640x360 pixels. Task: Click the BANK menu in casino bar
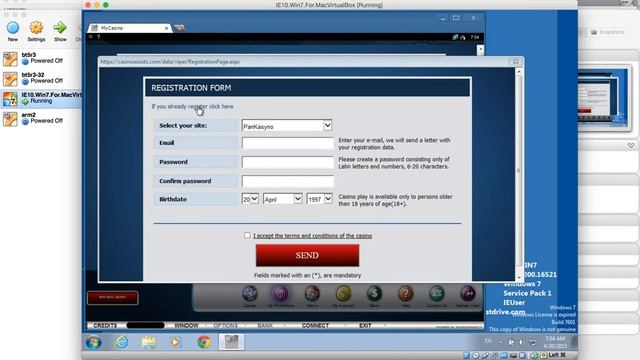coord(265,326)
